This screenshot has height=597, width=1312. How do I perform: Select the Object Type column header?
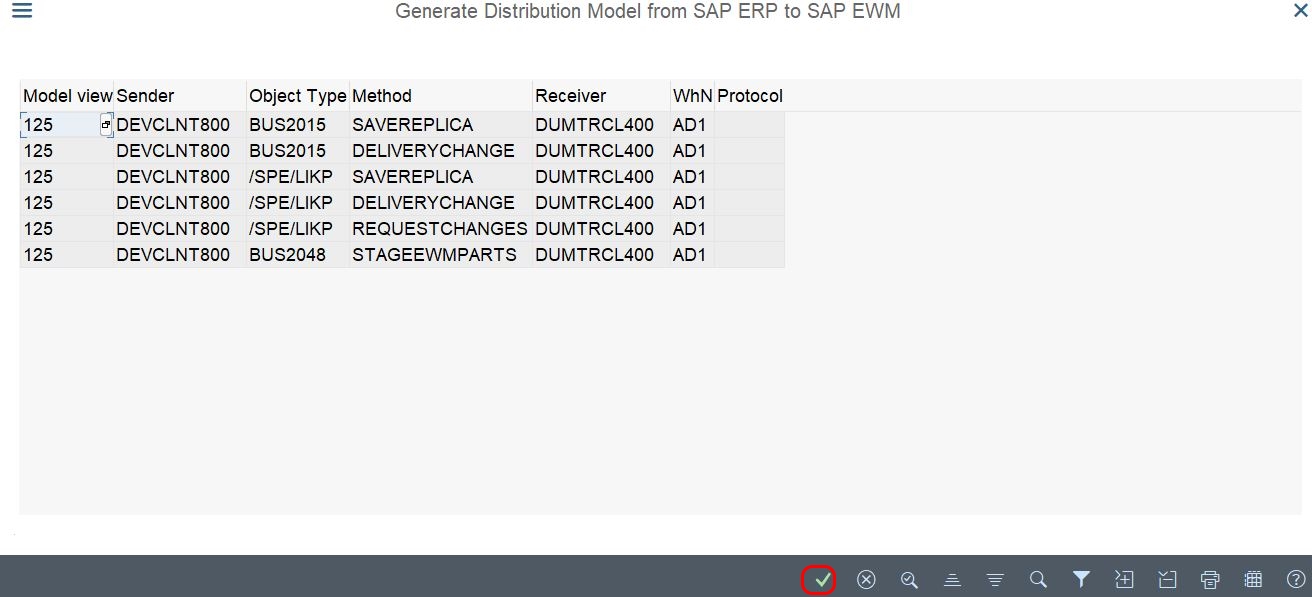click(298, 96)
